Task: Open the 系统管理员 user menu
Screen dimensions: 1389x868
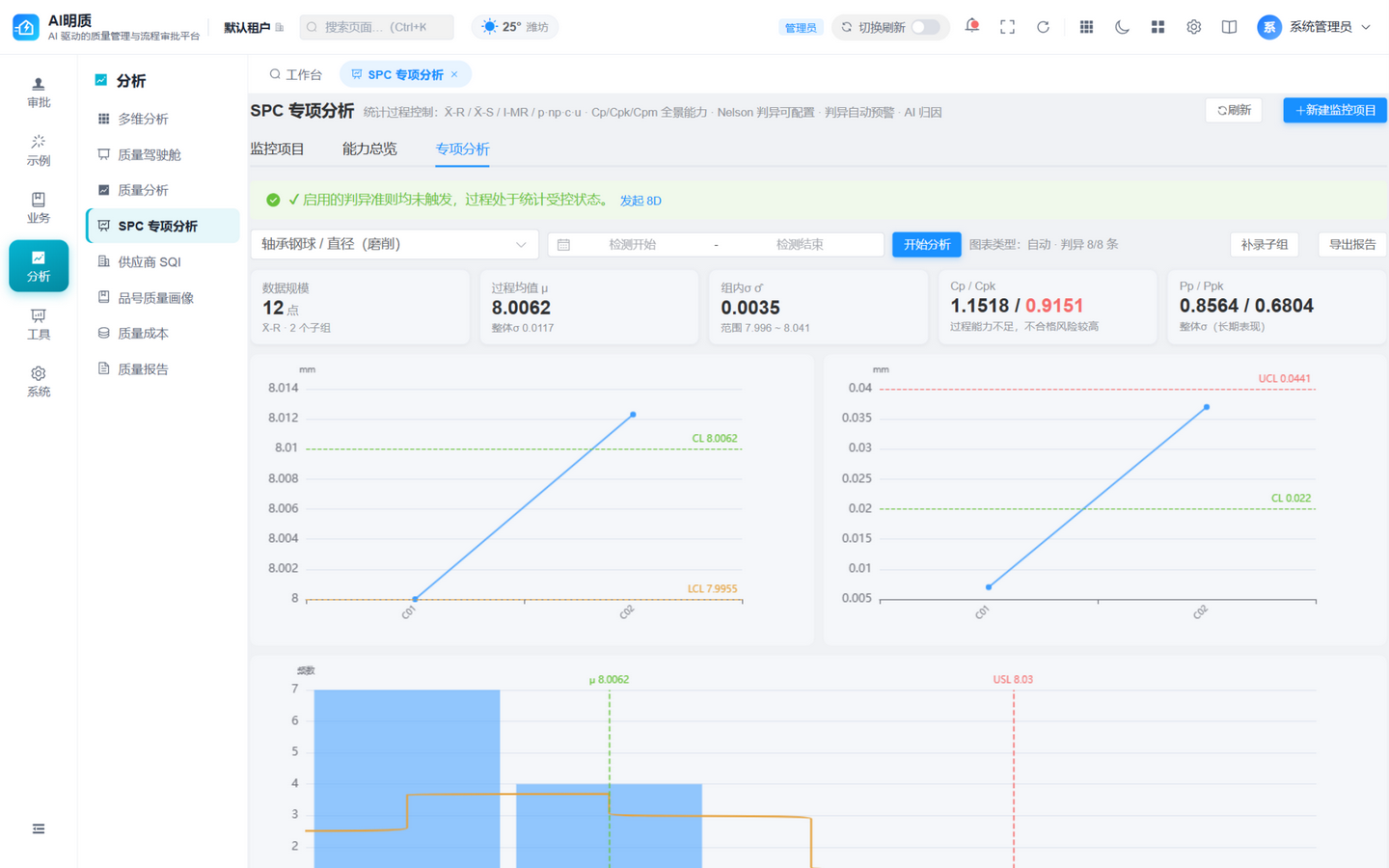Action: (x=1314, y=27)
